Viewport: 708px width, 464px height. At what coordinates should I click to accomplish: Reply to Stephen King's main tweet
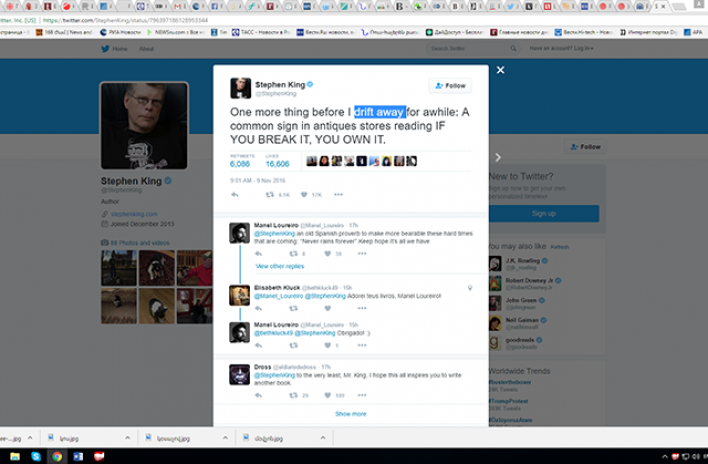click(x=235, y=194)
